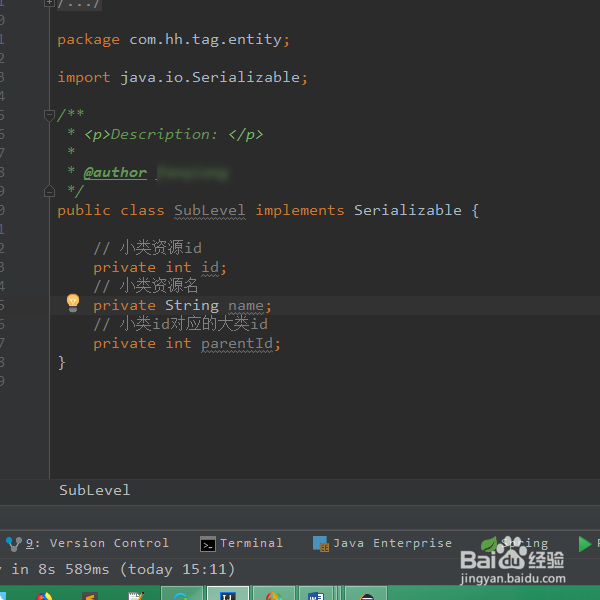The image size is (600, 600).
Task: Click the String type keyword
Action: pyautogui.click(x=192, y=305)
